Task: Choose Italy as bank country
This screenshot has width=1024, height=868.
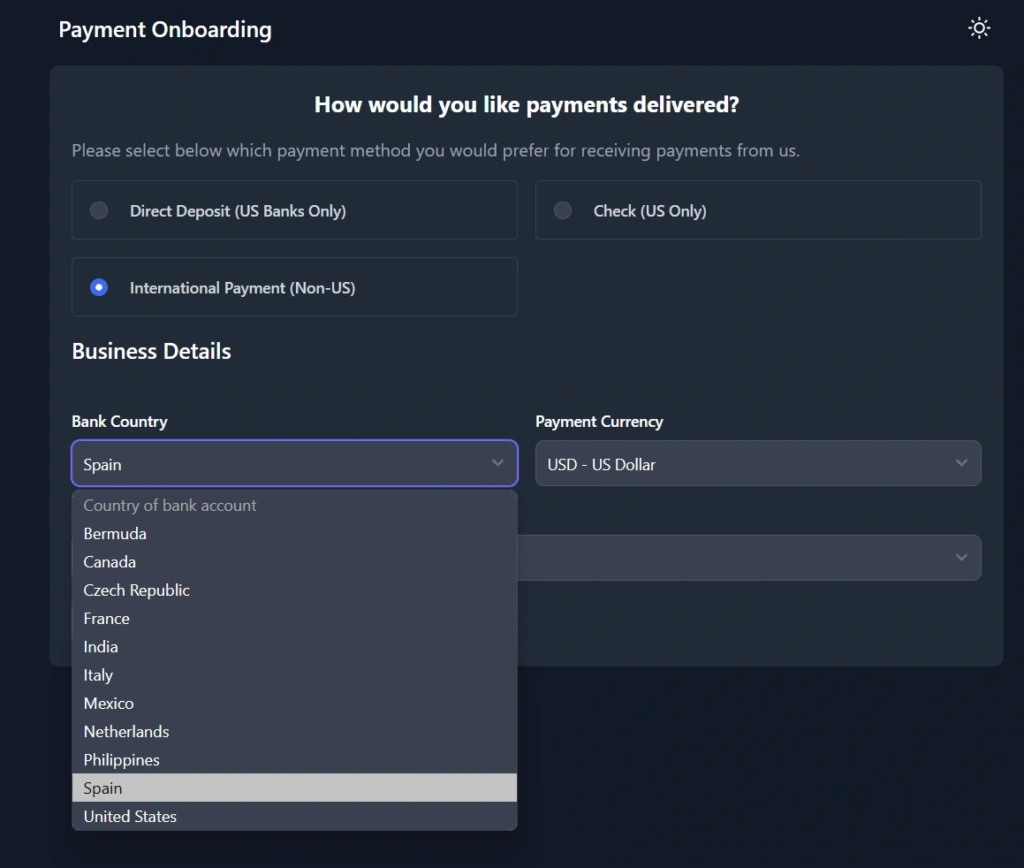Action: [98, 675]
